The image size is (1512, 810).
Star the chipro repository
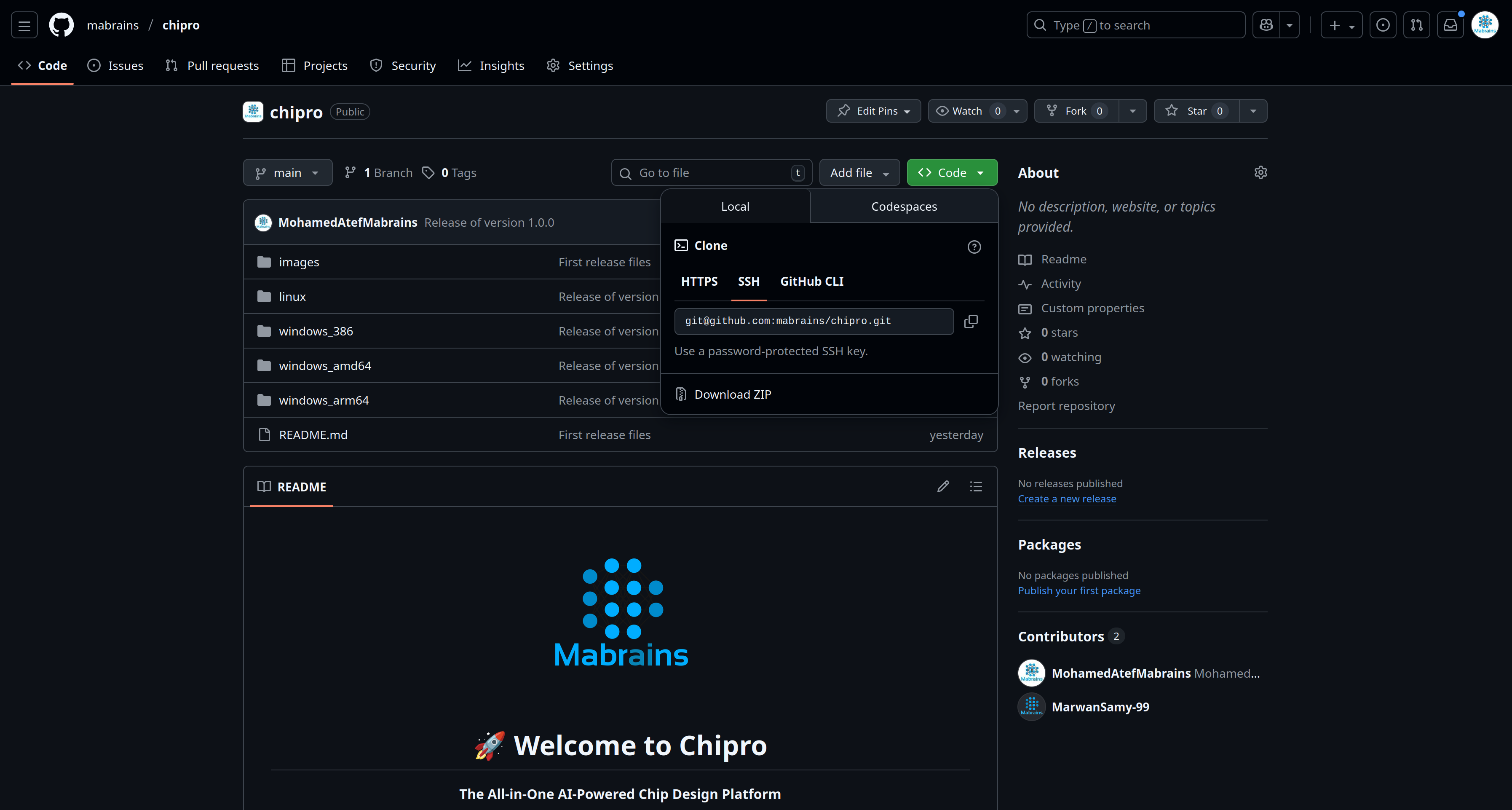1196,111
